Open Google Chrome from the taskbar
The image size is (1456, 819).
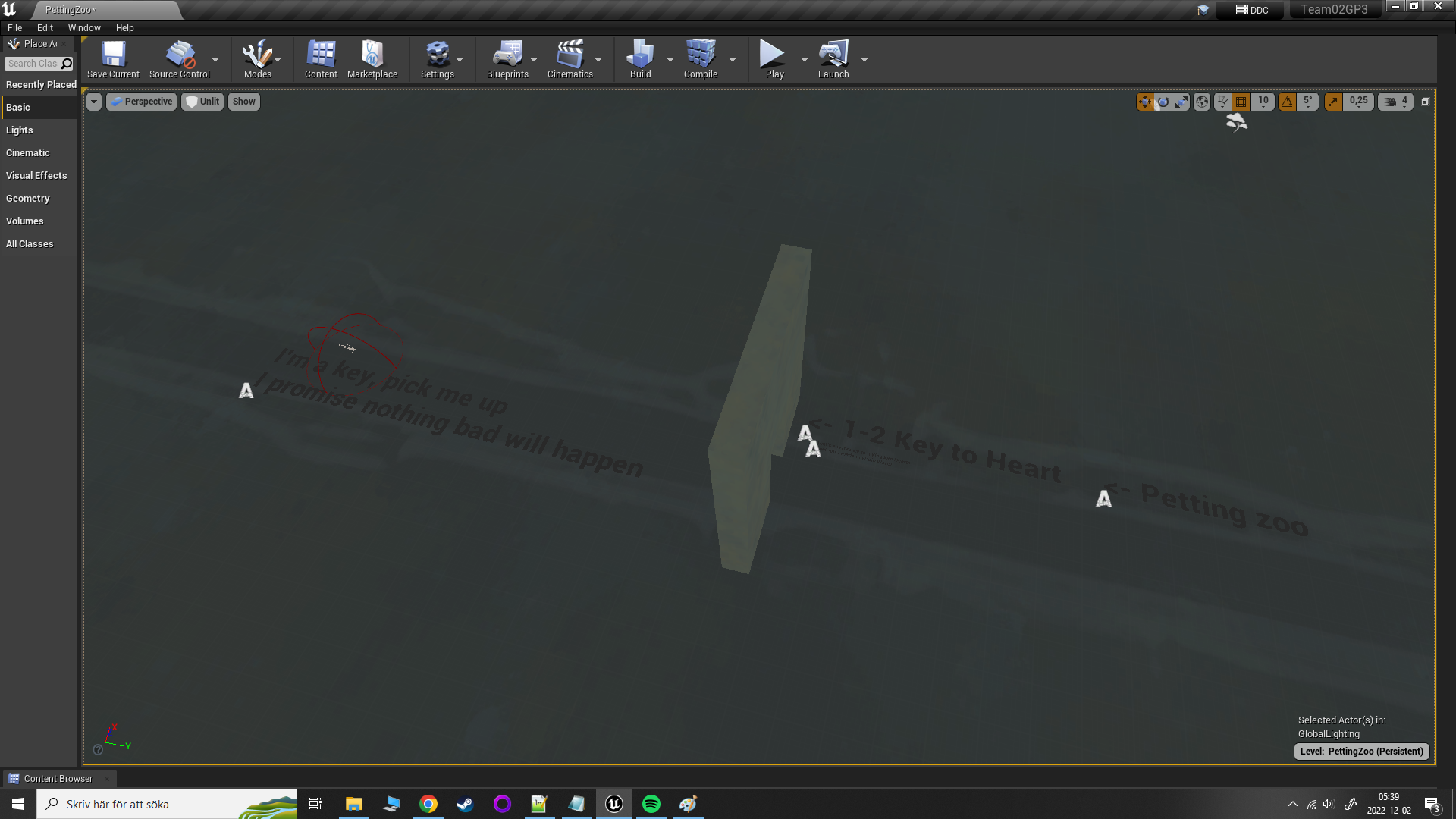click(x=428, y=804)
